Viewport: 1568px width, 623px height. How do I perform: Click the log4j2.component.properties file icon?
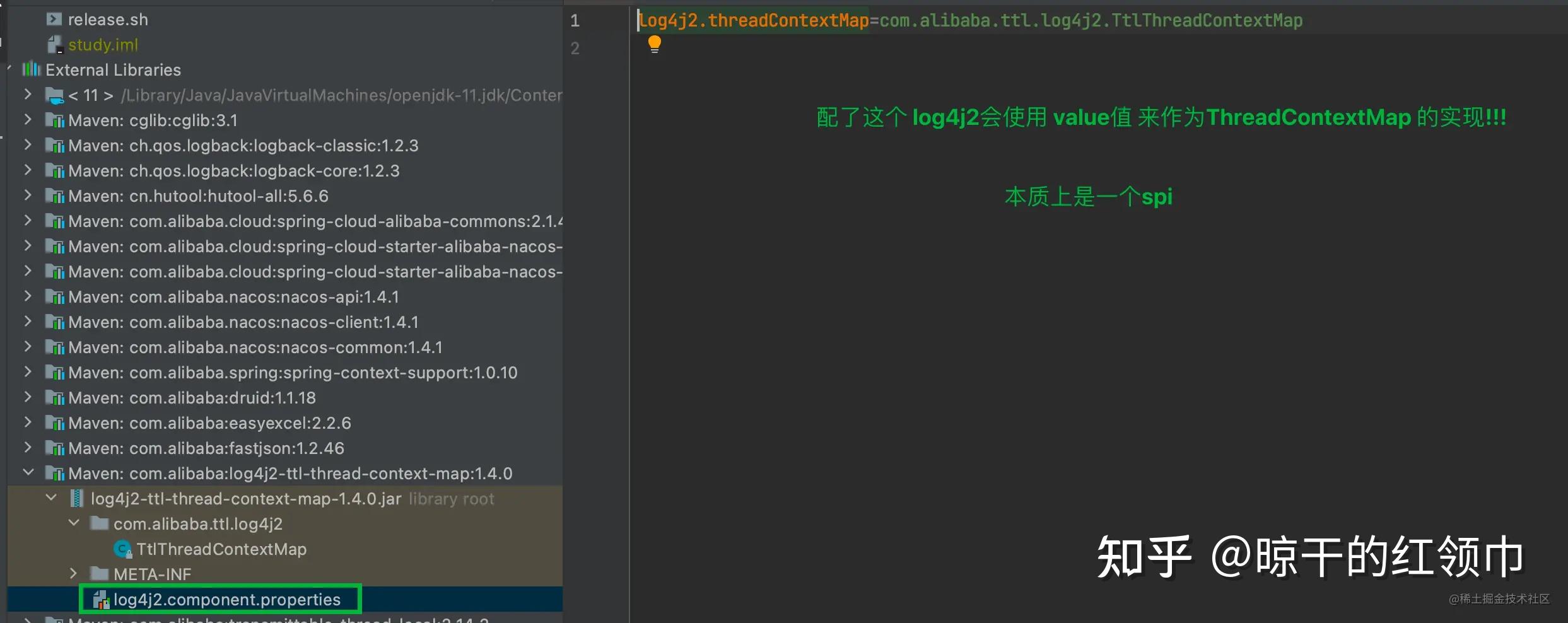pos(100,600)
